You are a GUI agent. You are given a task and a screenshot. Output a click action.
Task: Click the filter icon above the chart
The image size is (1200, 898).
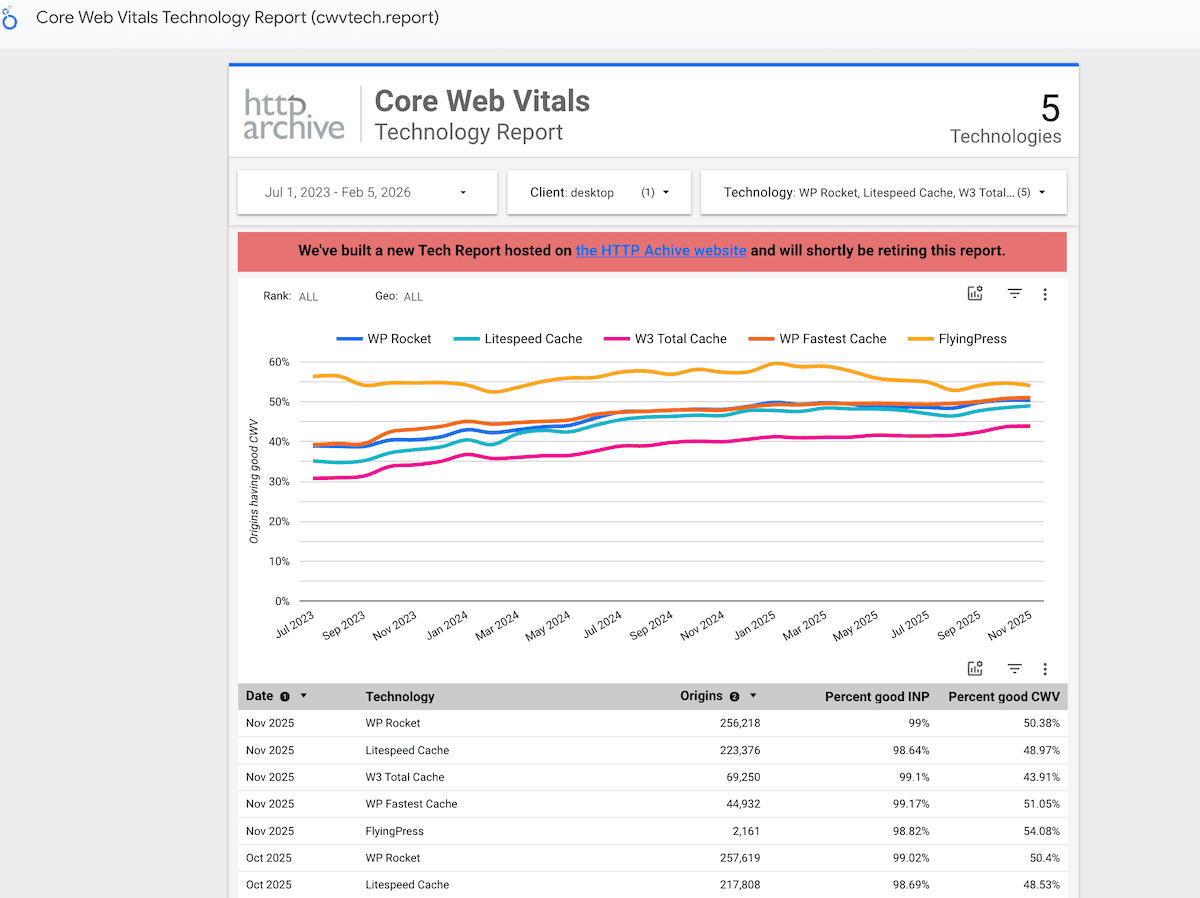pyautogui.click(x=1014, y=293)
